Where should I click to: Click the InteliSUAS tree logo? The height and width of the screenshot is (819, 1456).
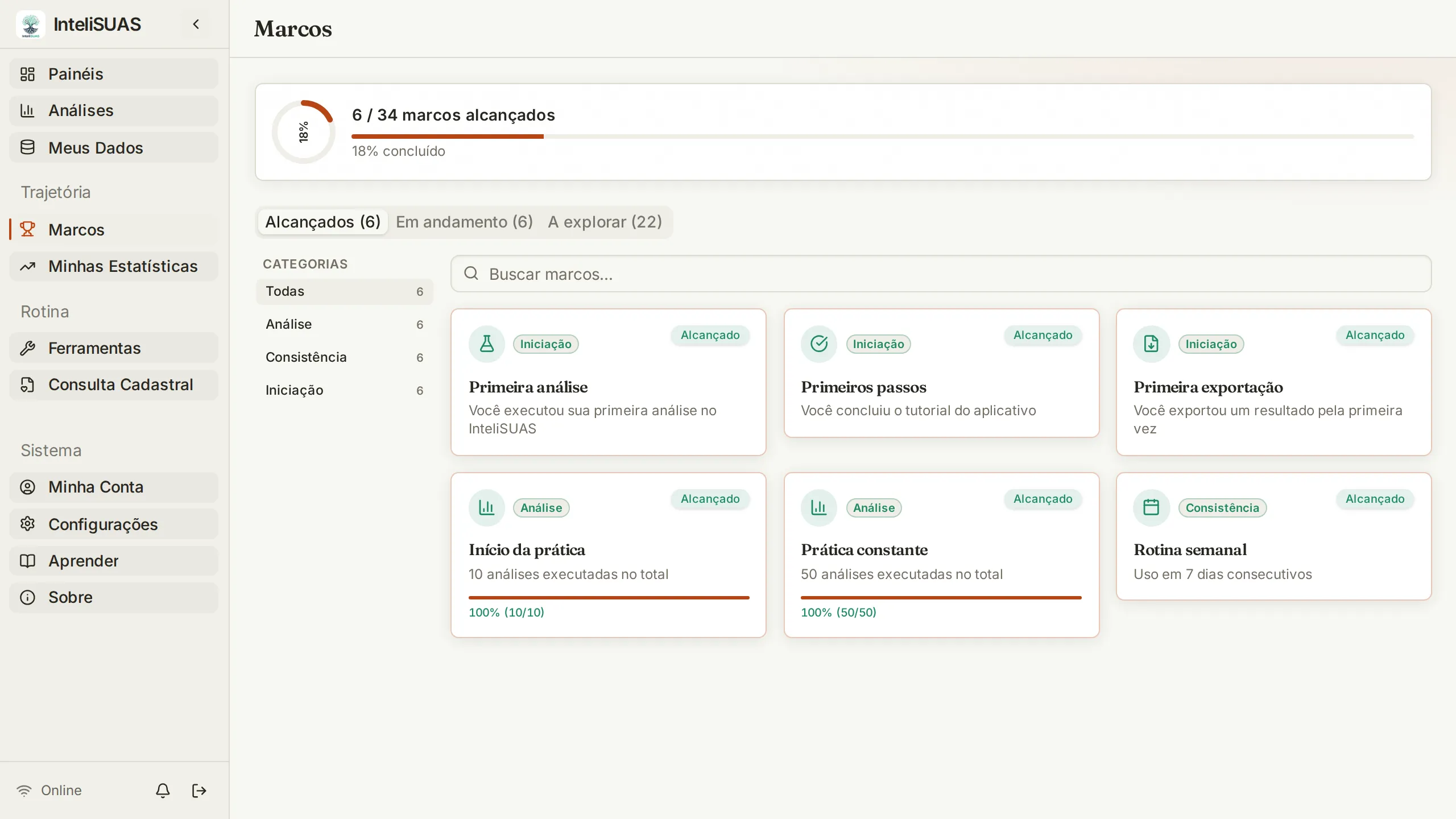click(31, 24)
